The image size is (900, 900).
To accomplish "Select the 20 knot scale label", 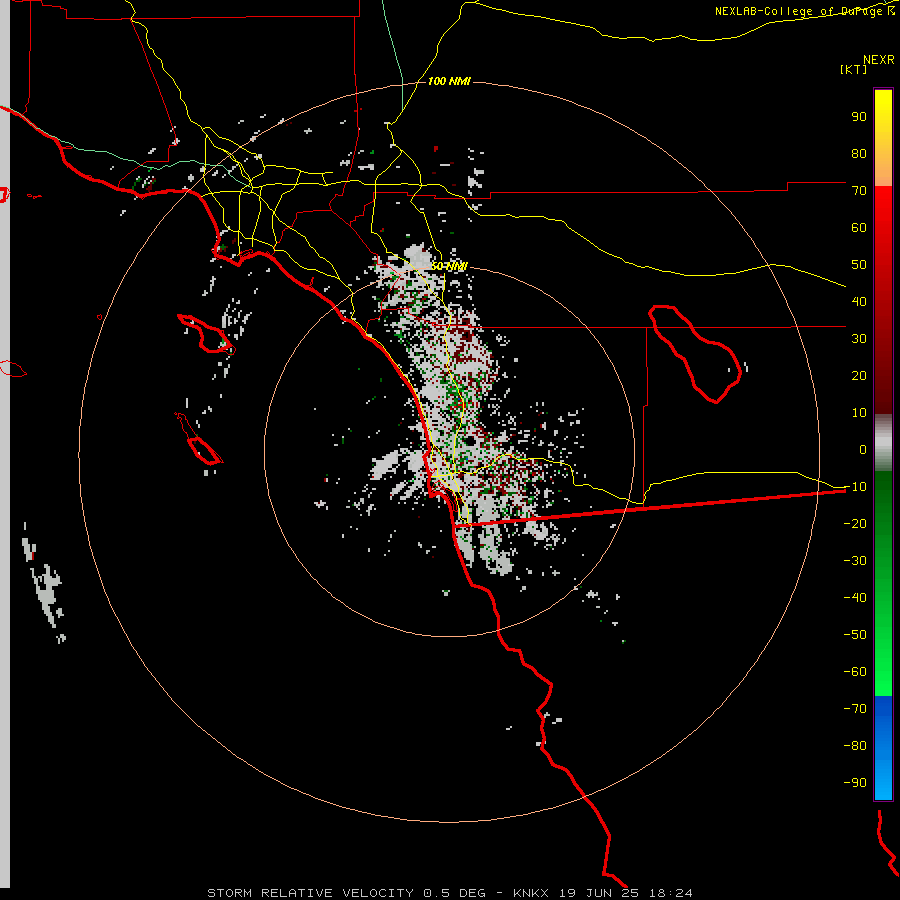I will click(859, 376).
